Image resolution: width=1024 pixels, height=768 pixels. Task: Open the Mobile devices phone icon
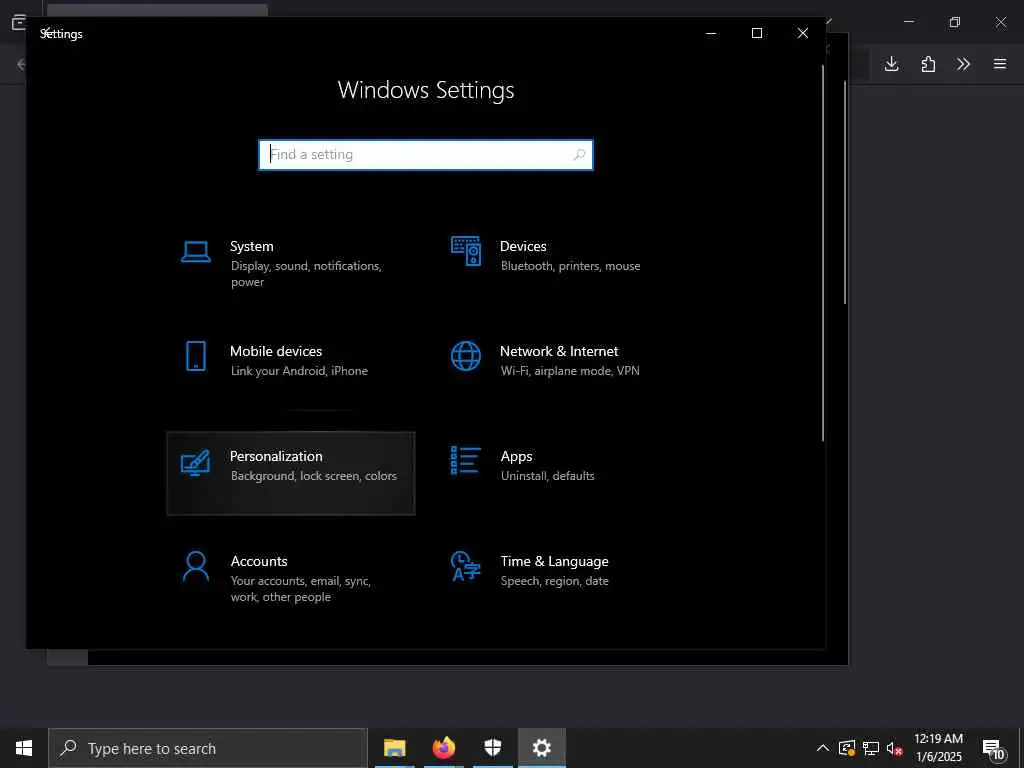point(195,357)
